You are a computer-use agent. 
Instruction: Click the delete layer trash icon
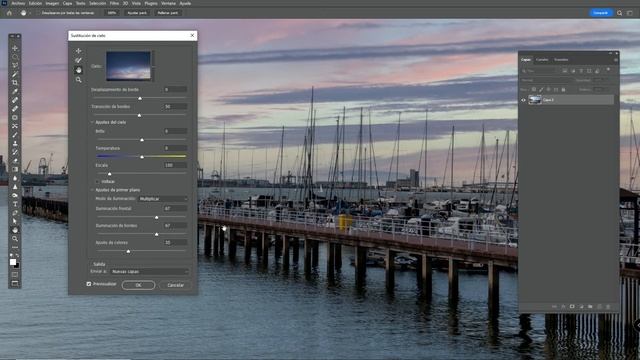tap(608, 307)
